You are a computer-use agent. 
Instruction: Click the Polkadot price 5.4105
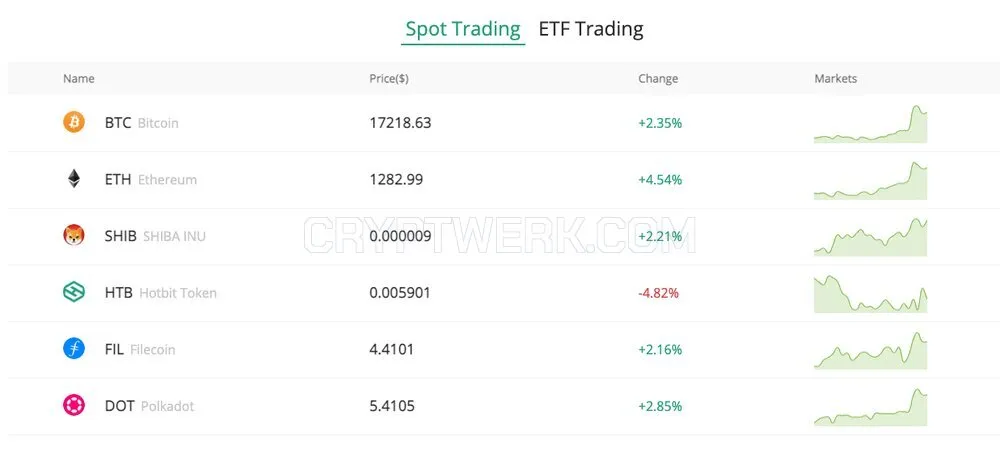pos(392,406)
